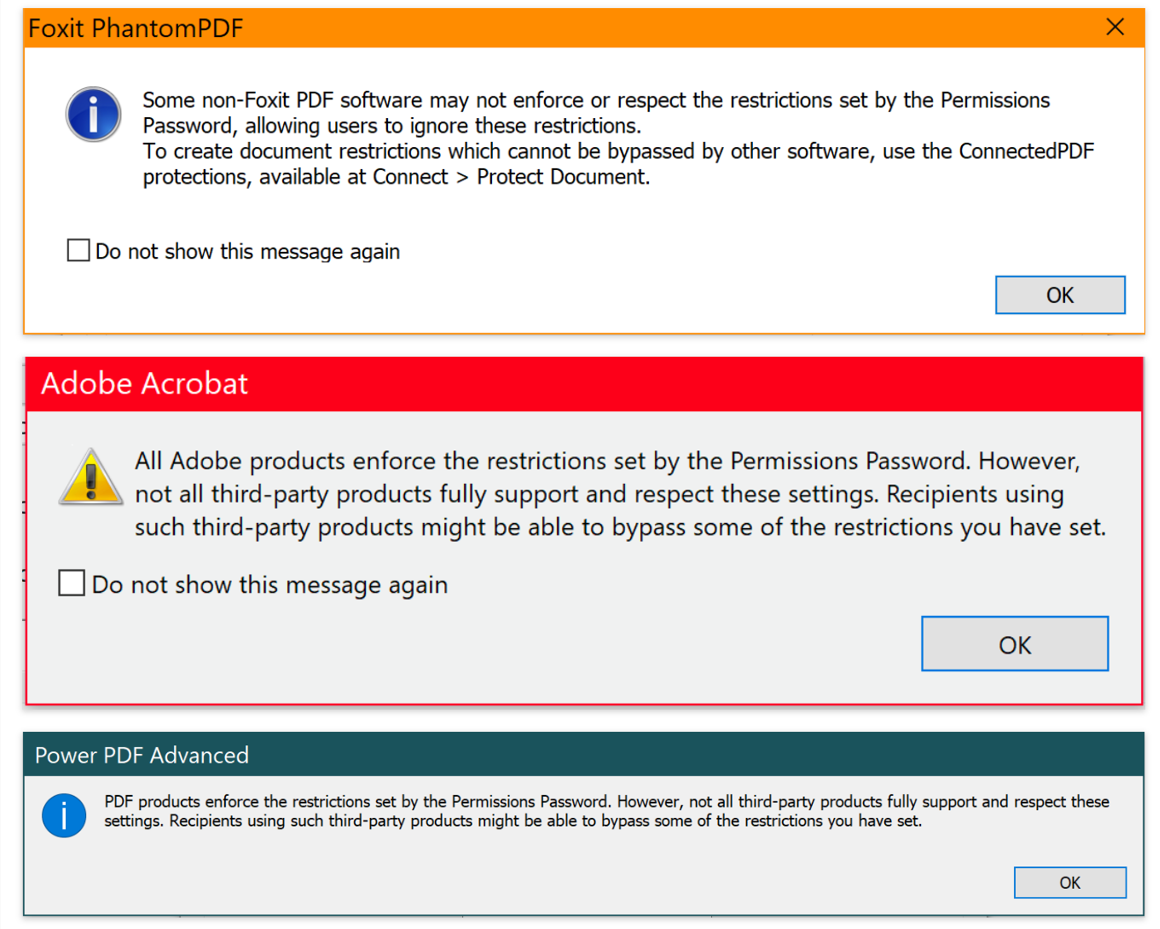Click the blue info icon in the Foxit dialog

(92, 114)
